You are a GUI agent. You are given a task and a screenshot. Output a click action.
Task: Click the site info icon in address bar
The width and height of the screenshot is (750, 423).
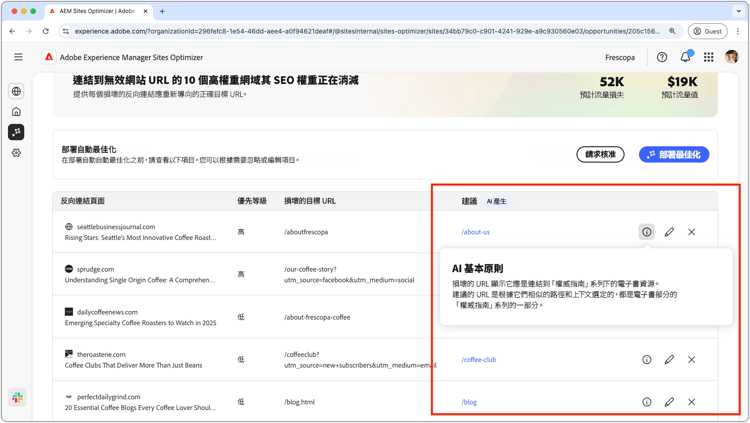click(x=66, y=31)
